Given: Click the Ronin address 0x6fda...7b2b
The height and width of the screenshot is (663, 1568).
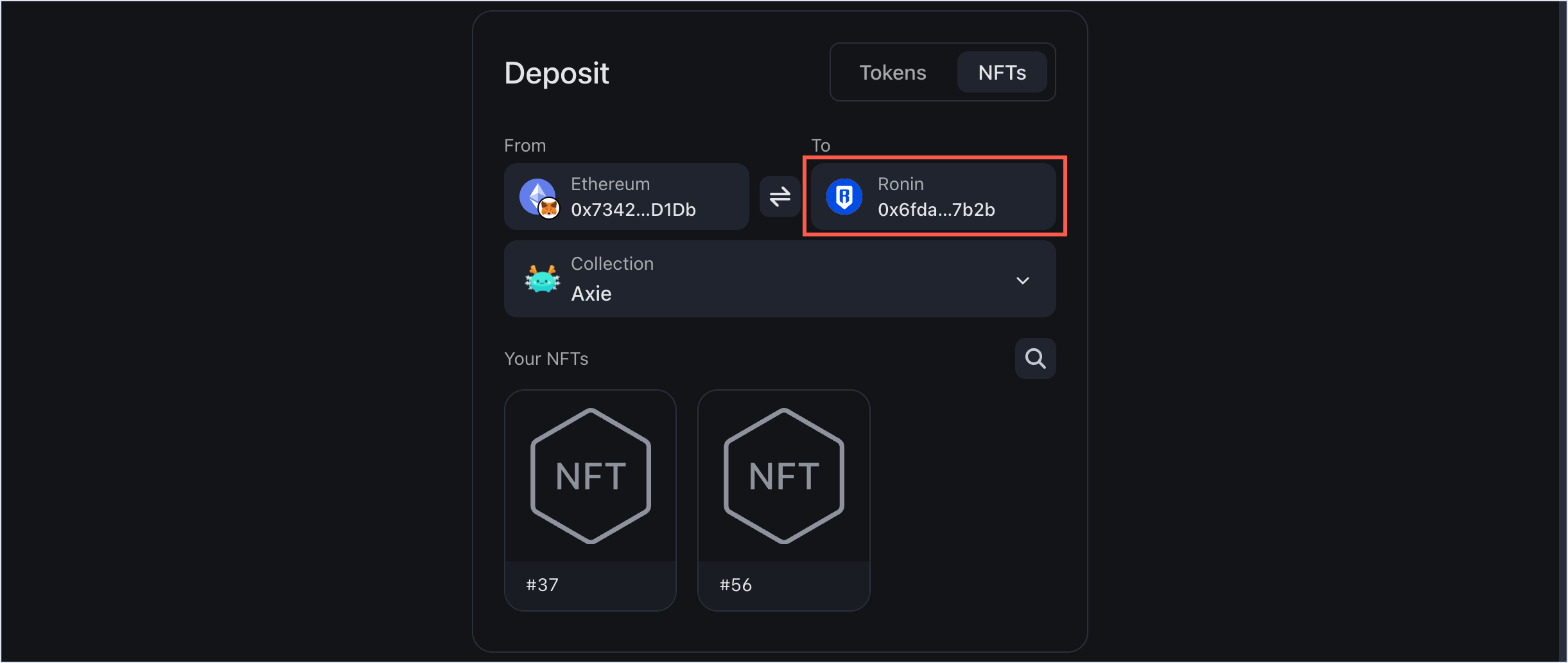Looking at the screenshot, I should click(x=936, y=209).
